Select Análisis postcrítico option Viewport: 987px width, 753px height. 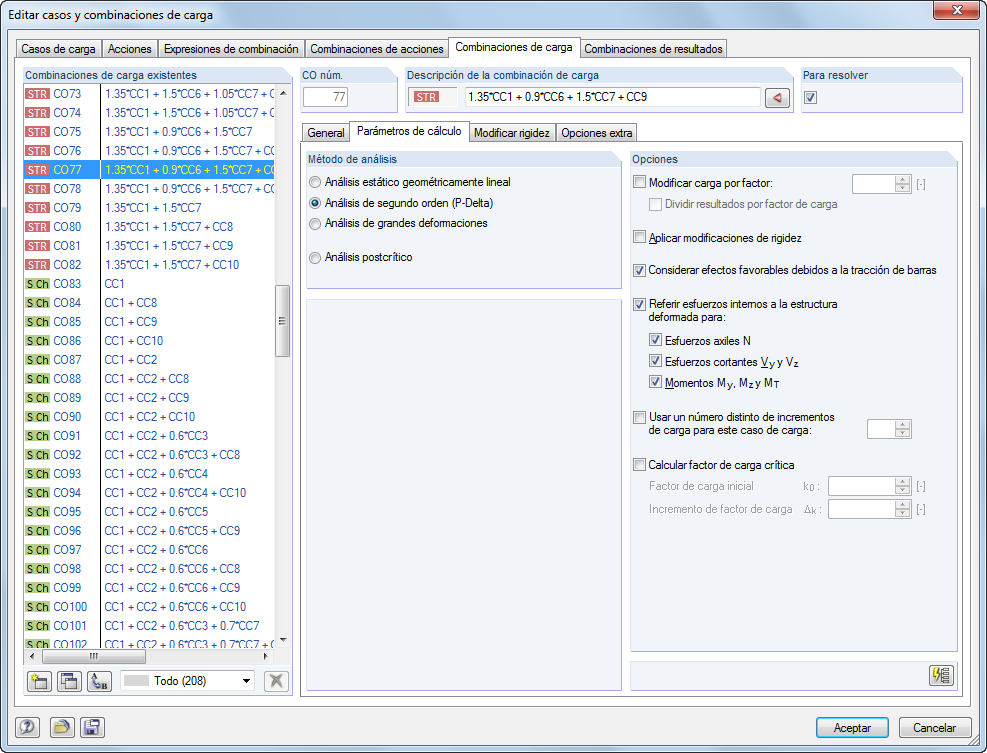point(315,258)
